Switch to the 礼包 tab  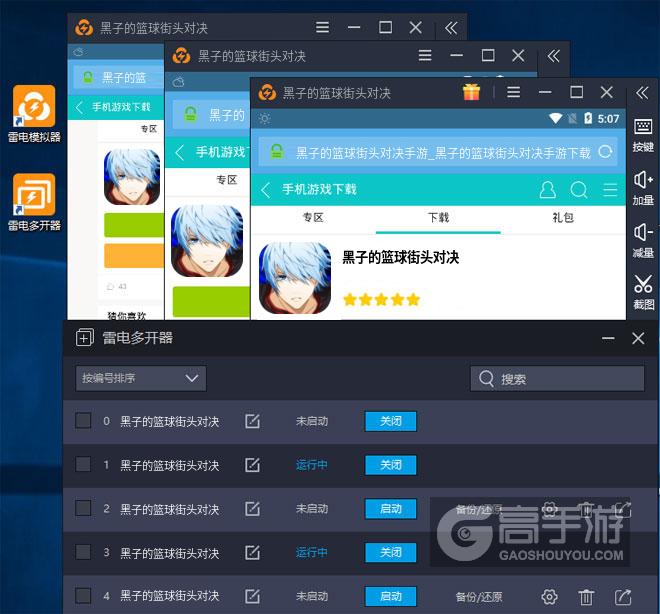click(x=563, y=218)
